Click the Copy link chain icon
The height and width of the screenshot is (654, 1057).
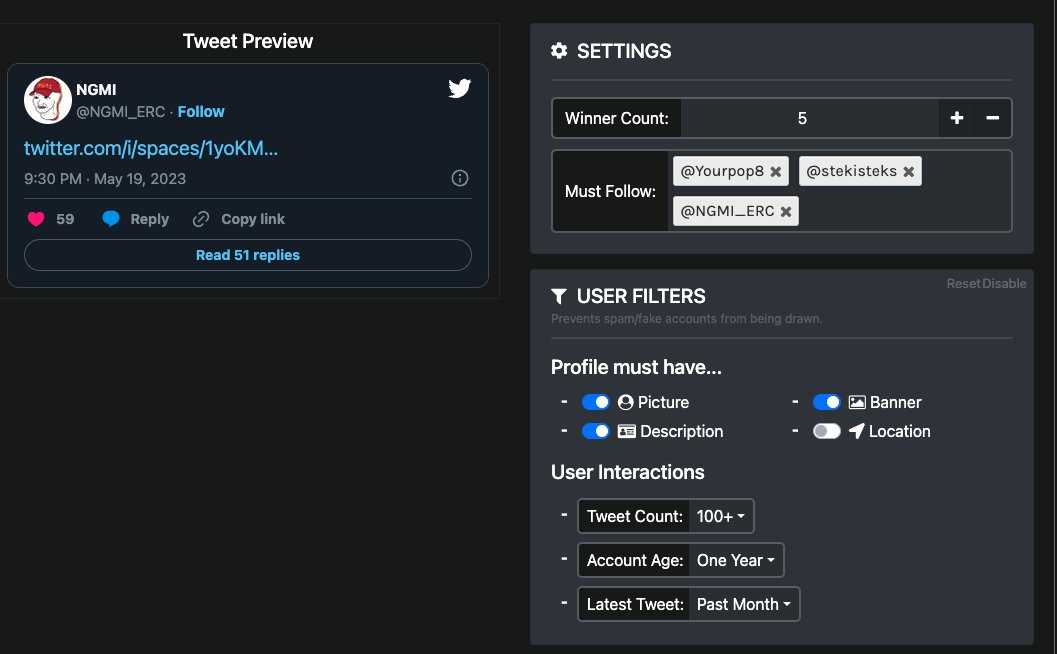tap(201, 218)
